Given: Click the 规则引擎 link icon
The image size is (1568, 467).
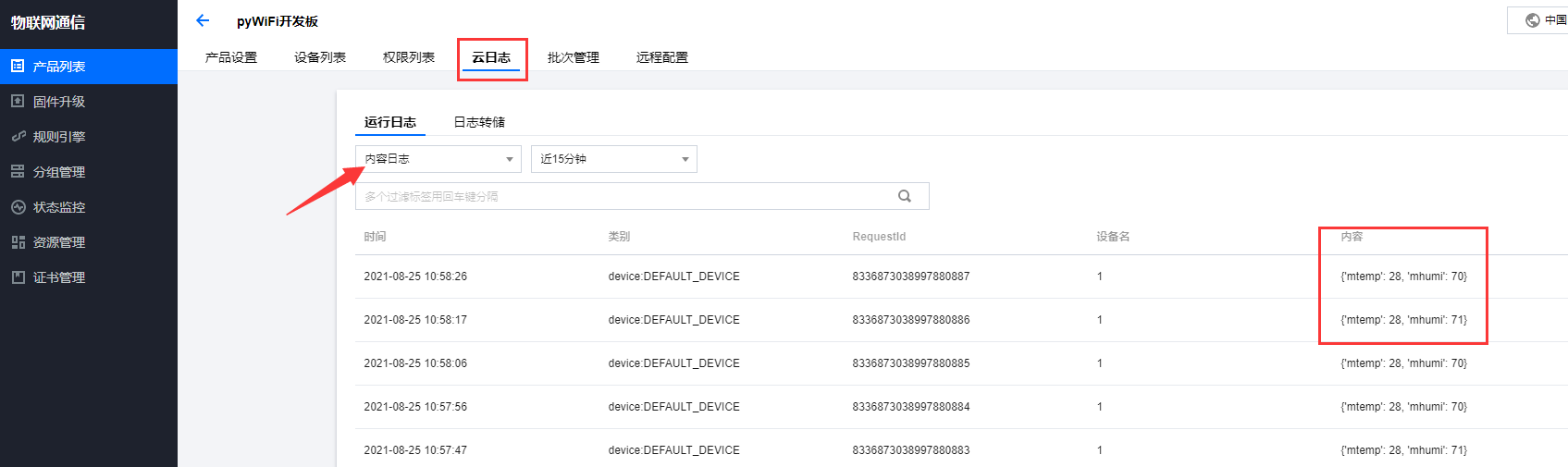Looking at the screenshot, I should (18, 137).
